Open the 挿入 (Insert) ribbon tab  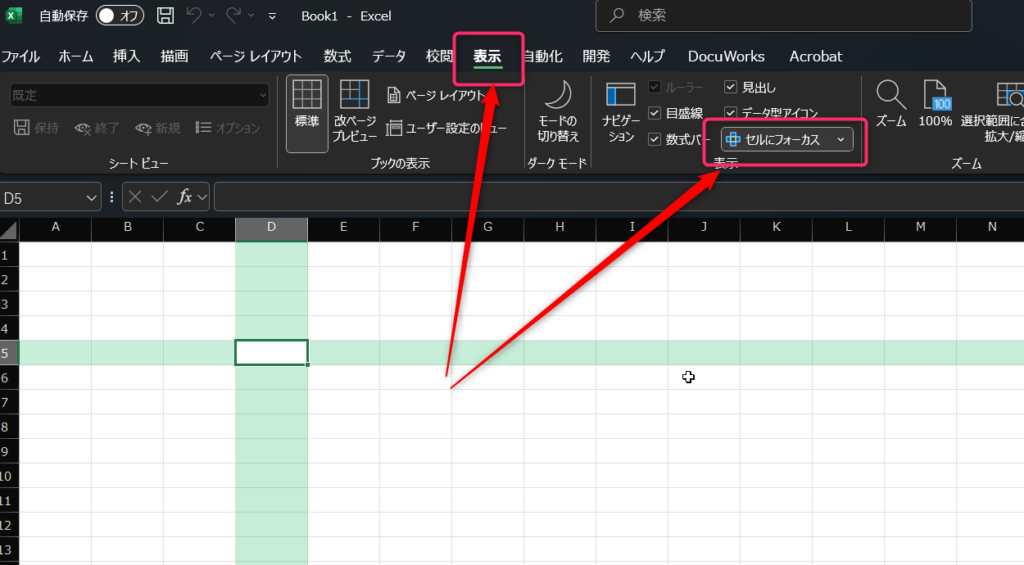click(x=127, y=56)
